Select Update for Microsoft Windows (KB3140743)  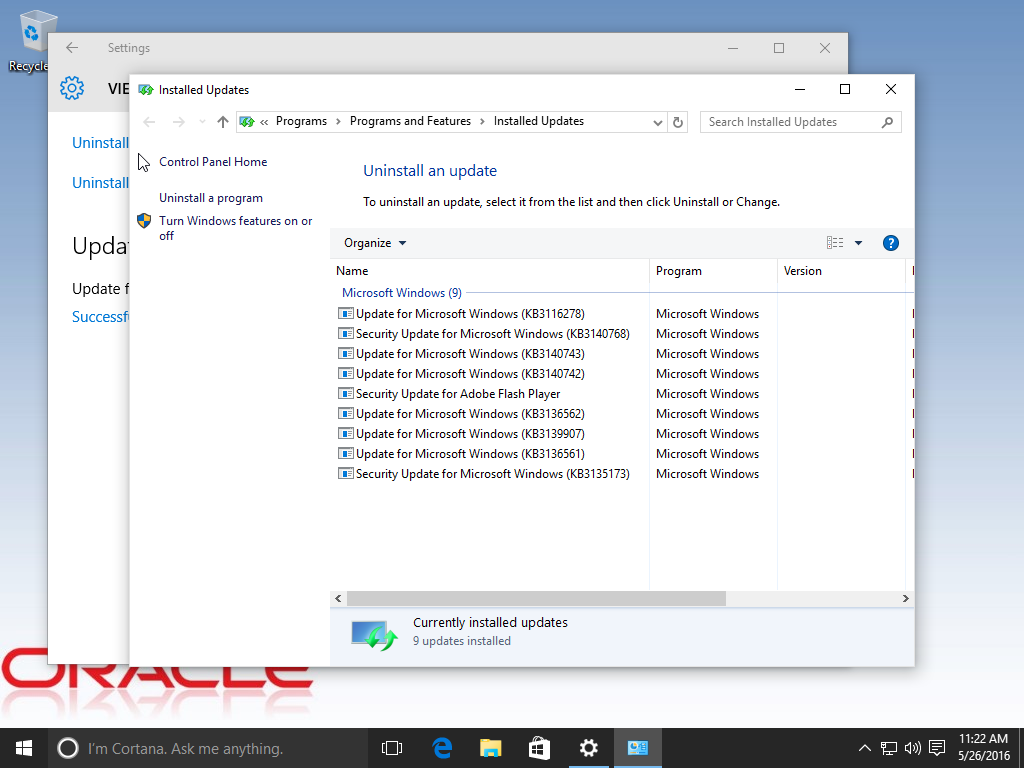[470, 354]
